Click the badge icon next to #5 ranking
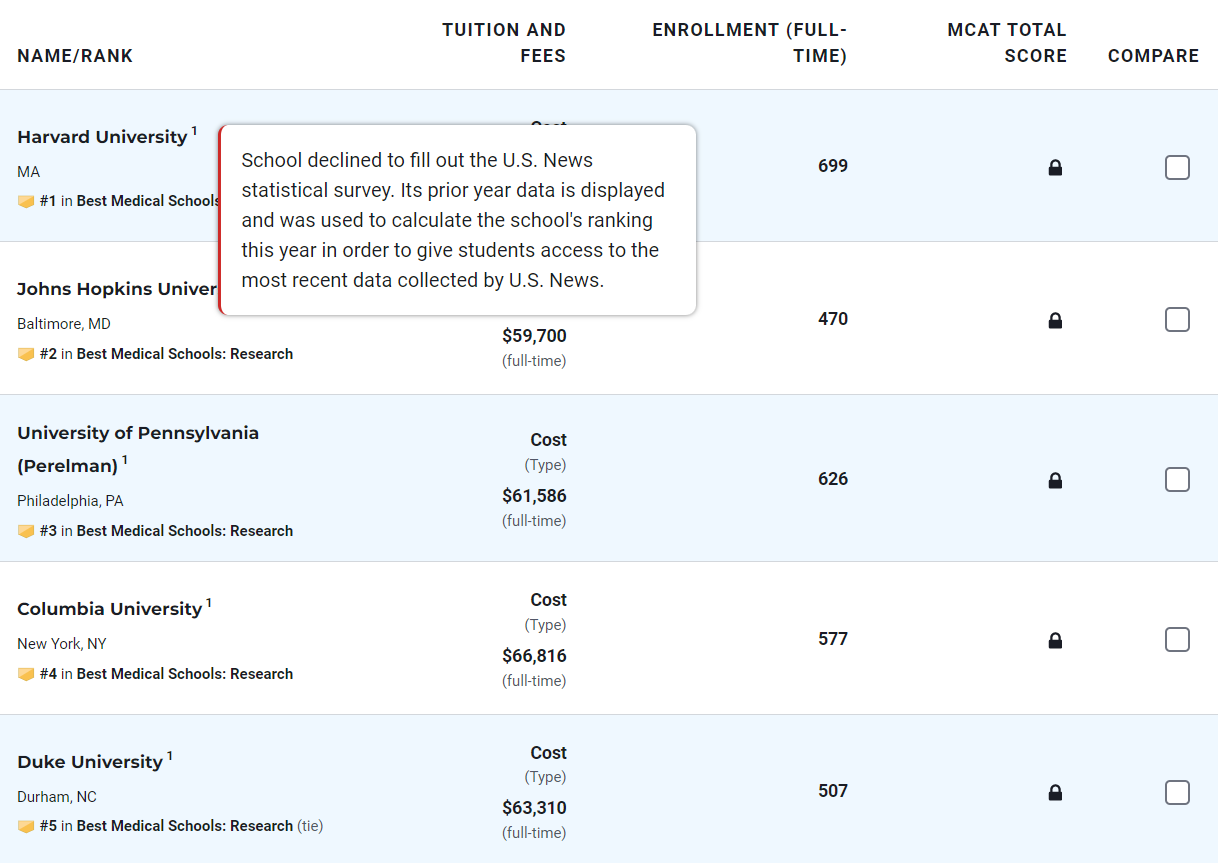The height and width of the screenshot is (863, 1218). [26, 826]
